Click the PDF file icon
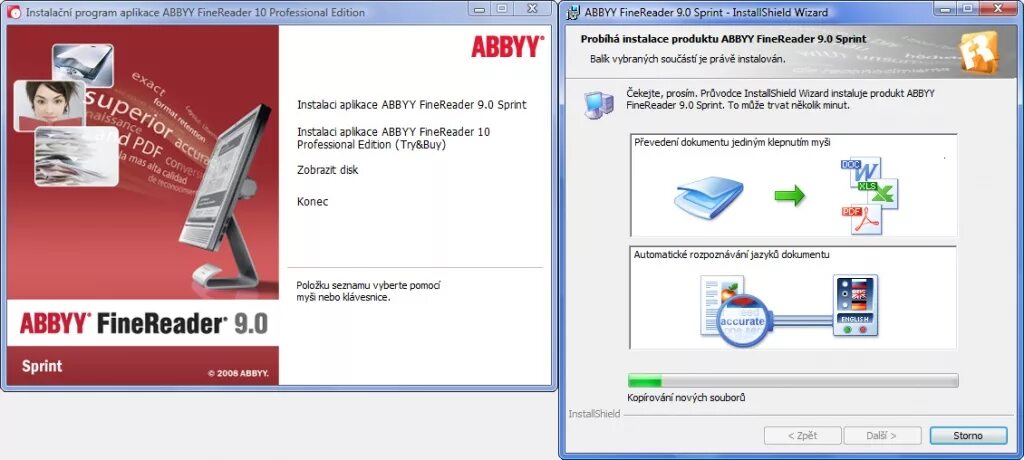 [861, 219]
